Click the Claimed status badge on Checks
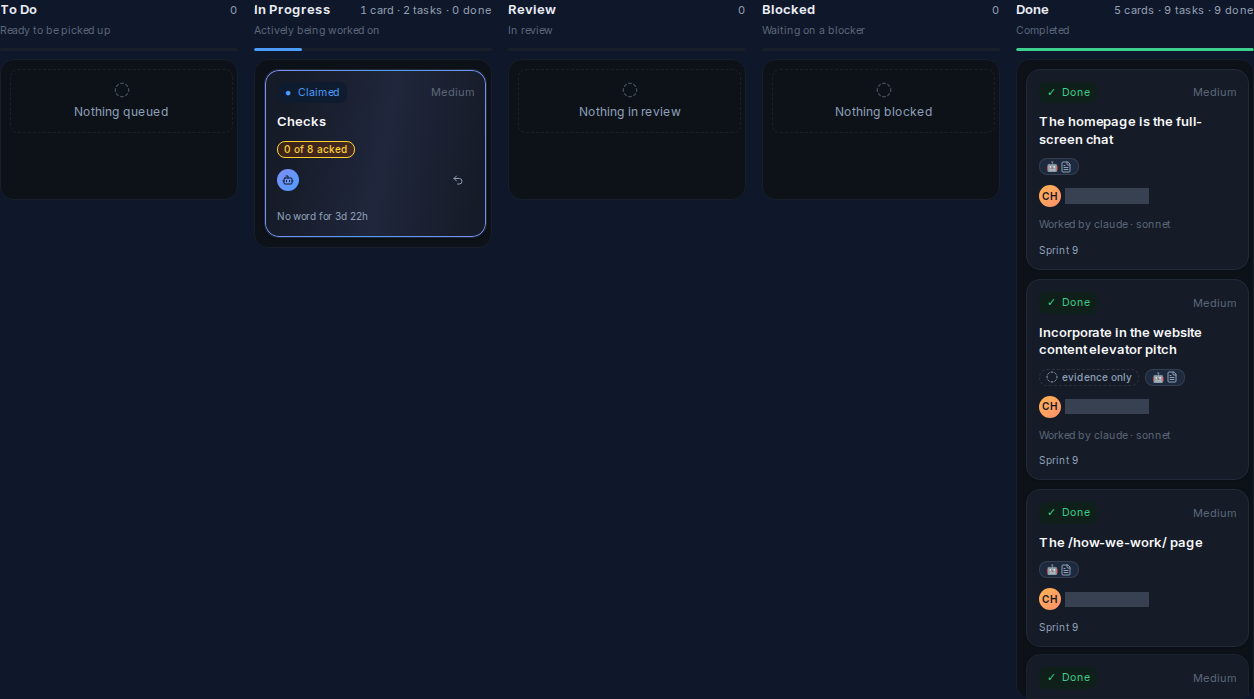The width and height of the screenshot is (1254, 699). [312, 92]
